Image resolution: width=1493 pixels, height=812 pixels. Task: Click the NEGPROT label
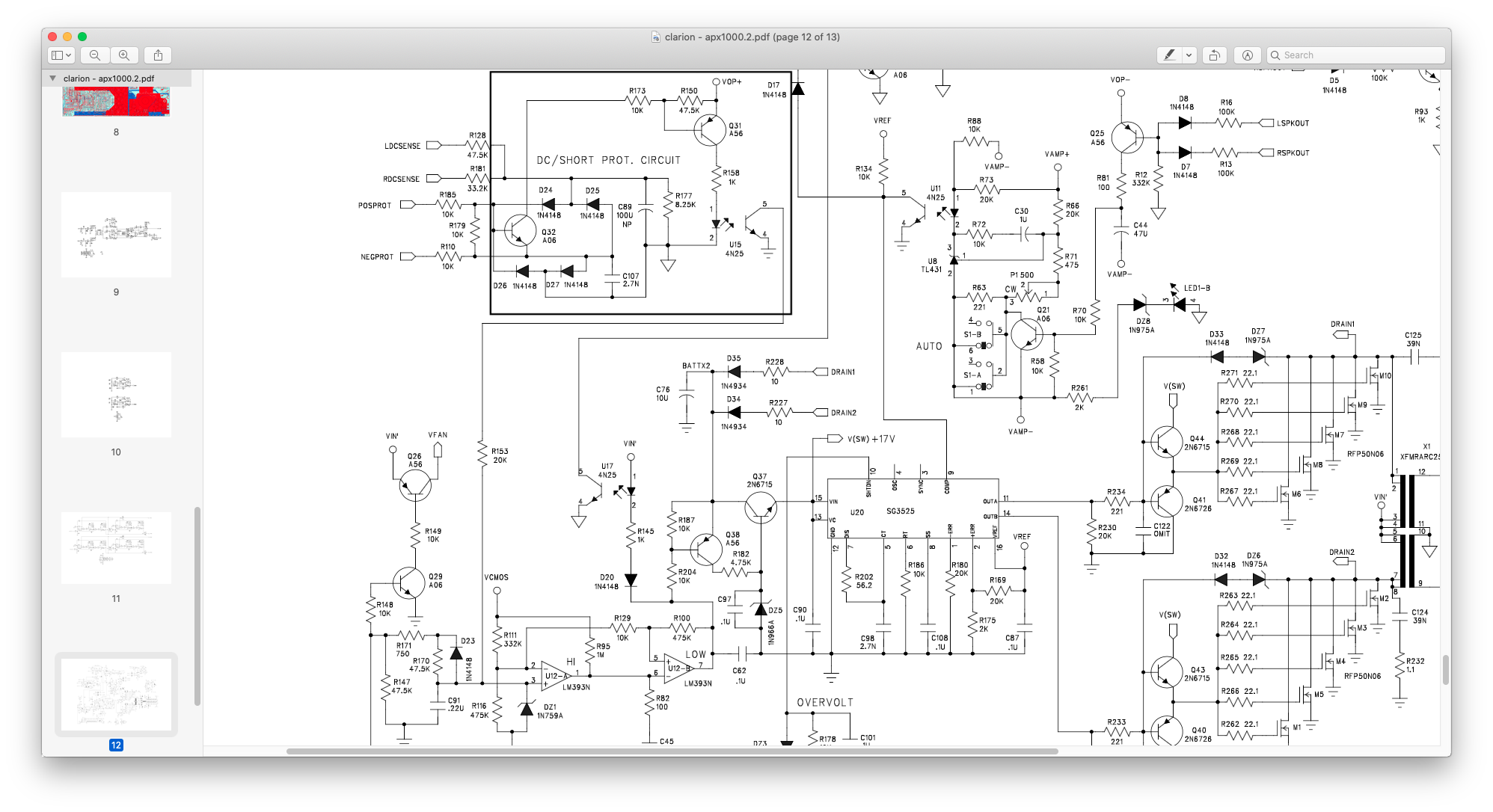pyautogui.click(x=377, y=257)
